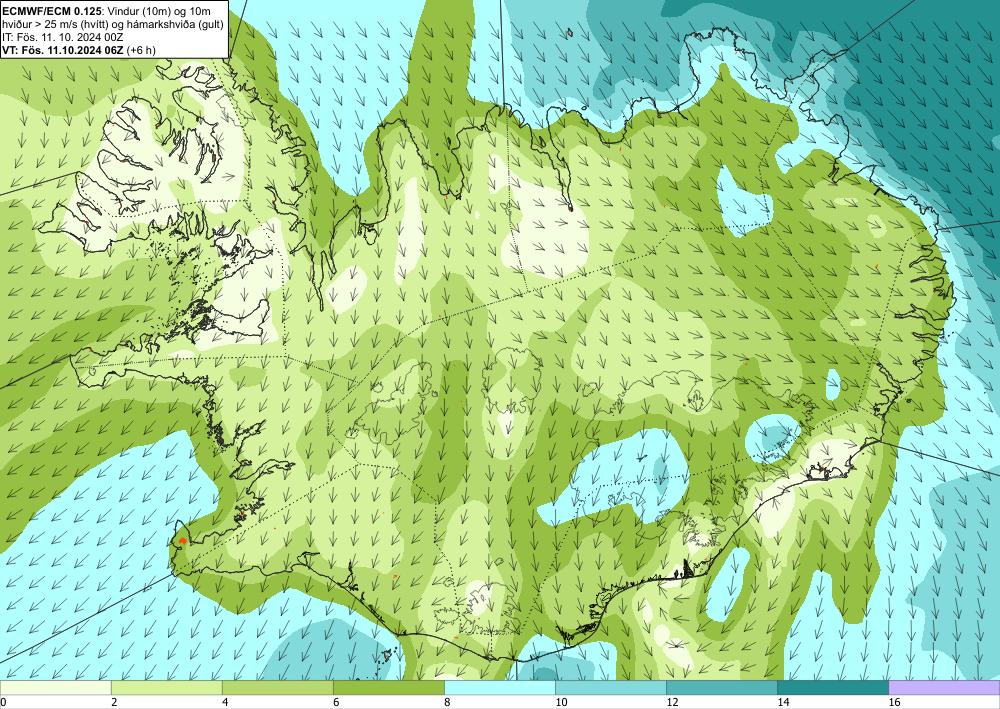Click the 'VT: Fös. 11.10.2024 06Z' valid time
The image size is (1000, 709).
(62, 50)
